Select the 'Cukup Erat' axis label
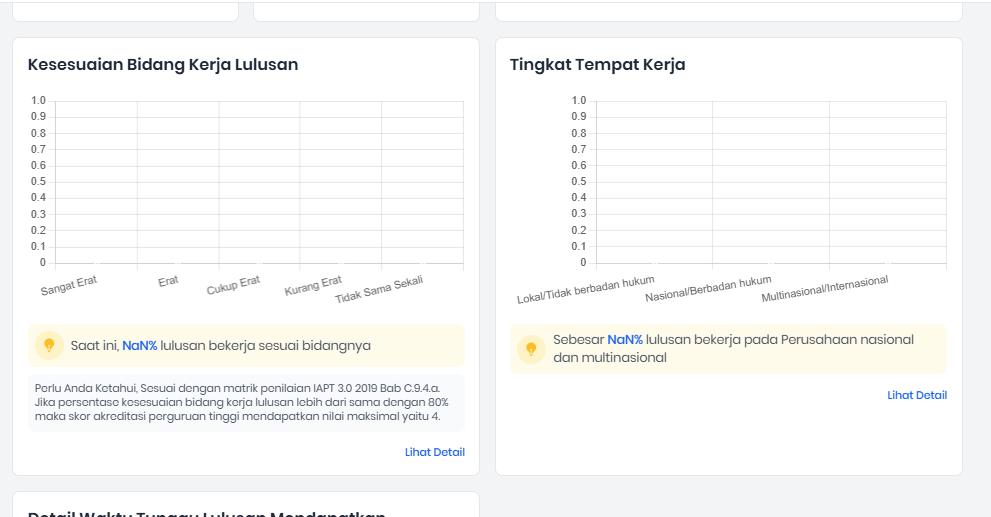 233,286
